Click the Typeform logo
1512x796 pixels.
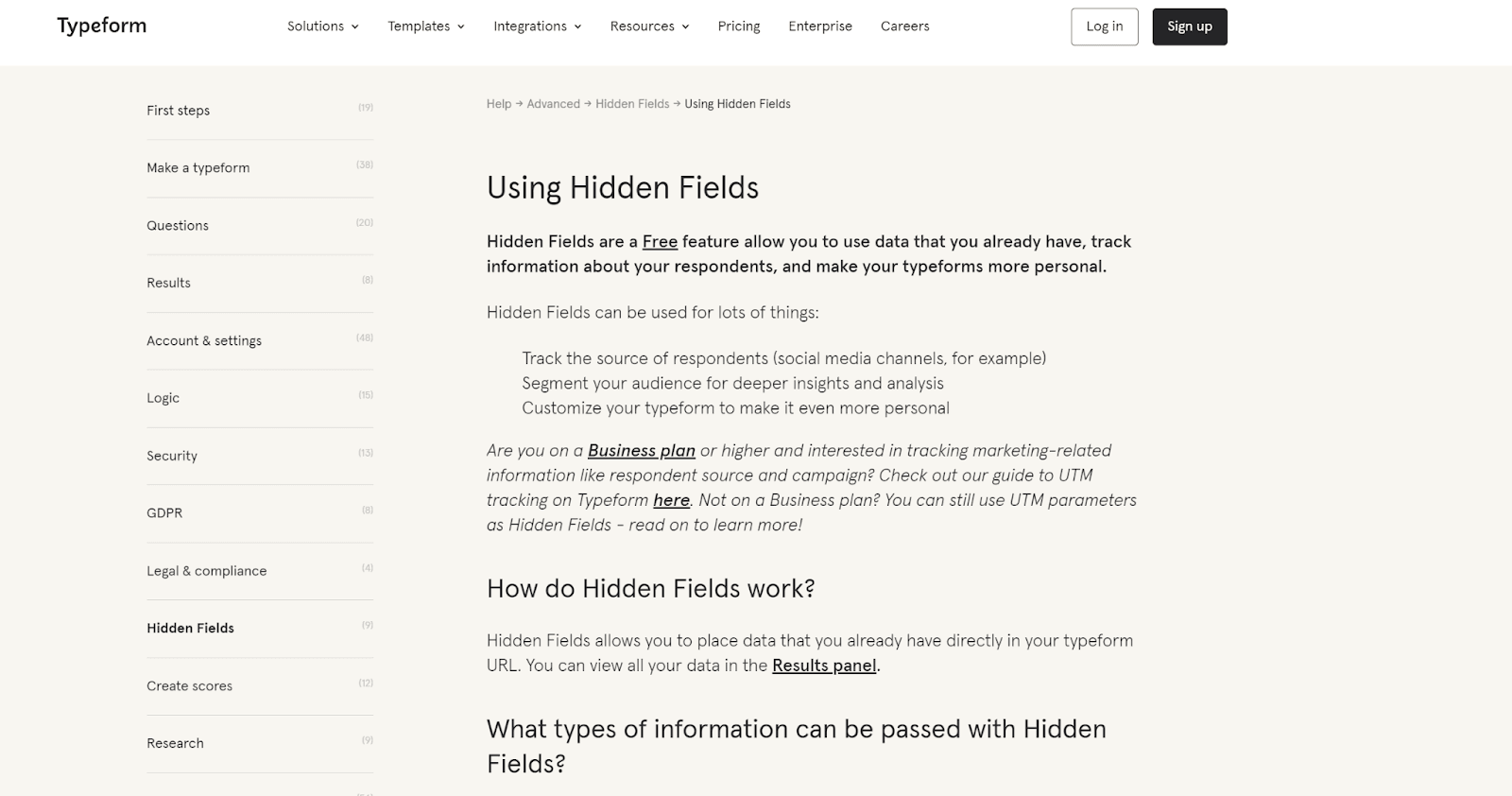click(102, 26)
